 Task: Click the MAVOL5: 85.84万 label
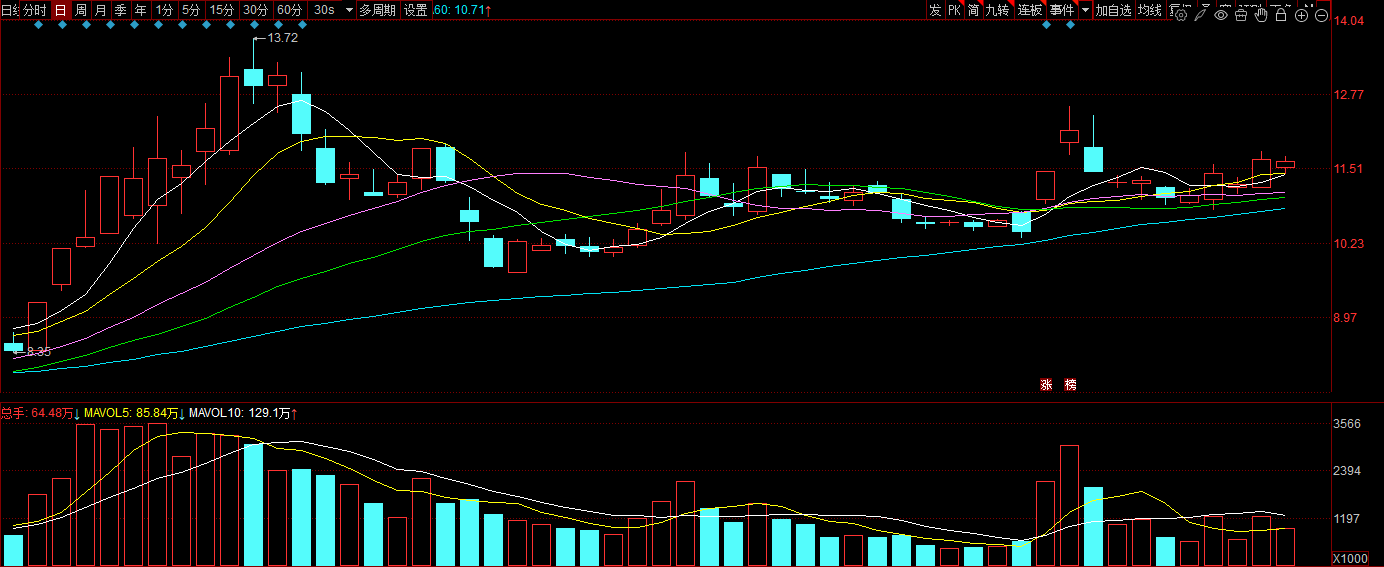click(x=135, y=412)
